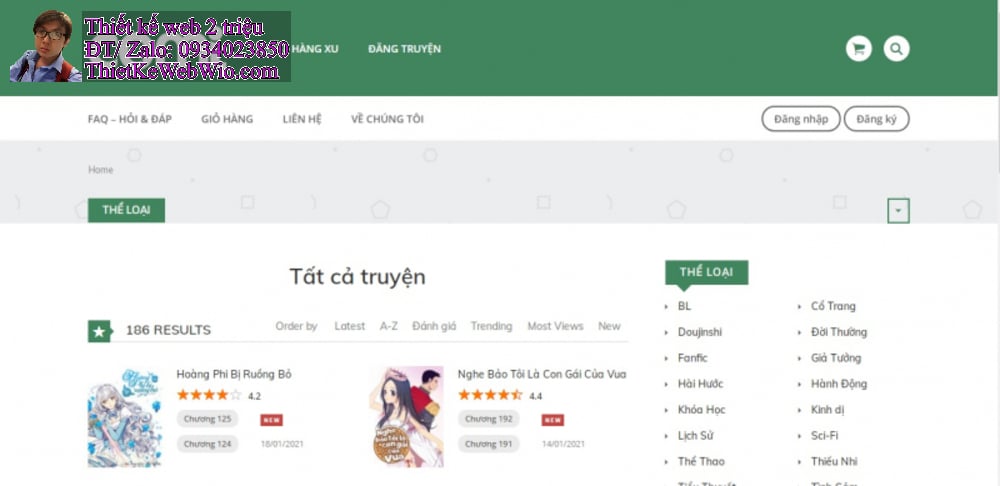Open the ĐĂNG TRUYỆN menu item

tap(404, 49)
